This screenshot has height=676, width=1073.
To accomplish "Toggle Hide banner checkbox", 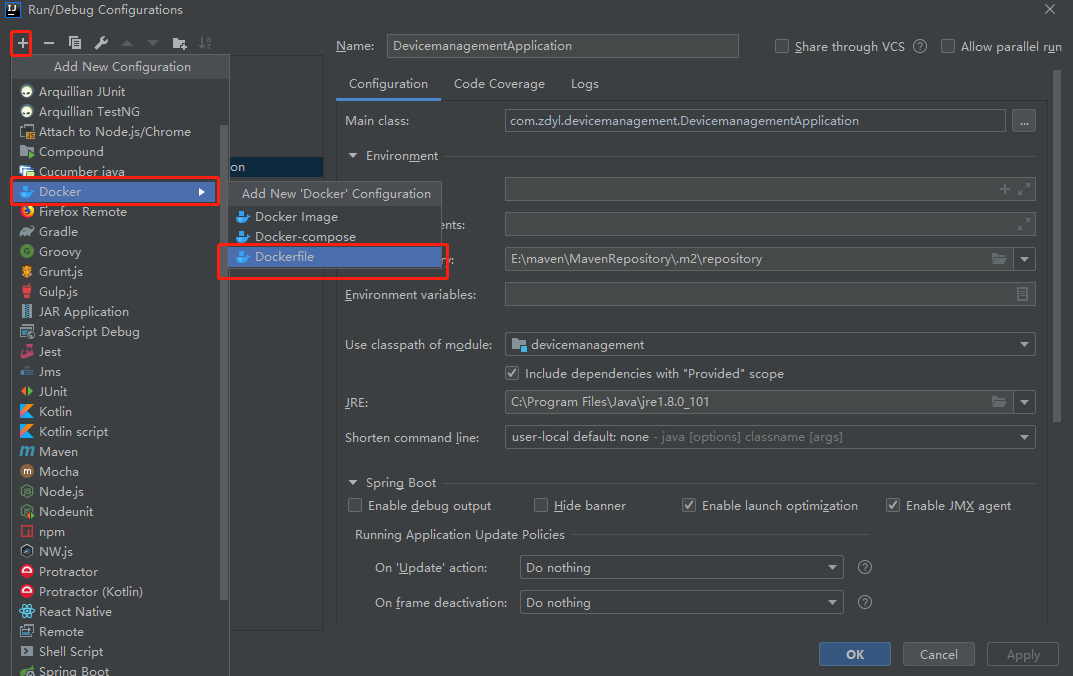I will [541, 505].
